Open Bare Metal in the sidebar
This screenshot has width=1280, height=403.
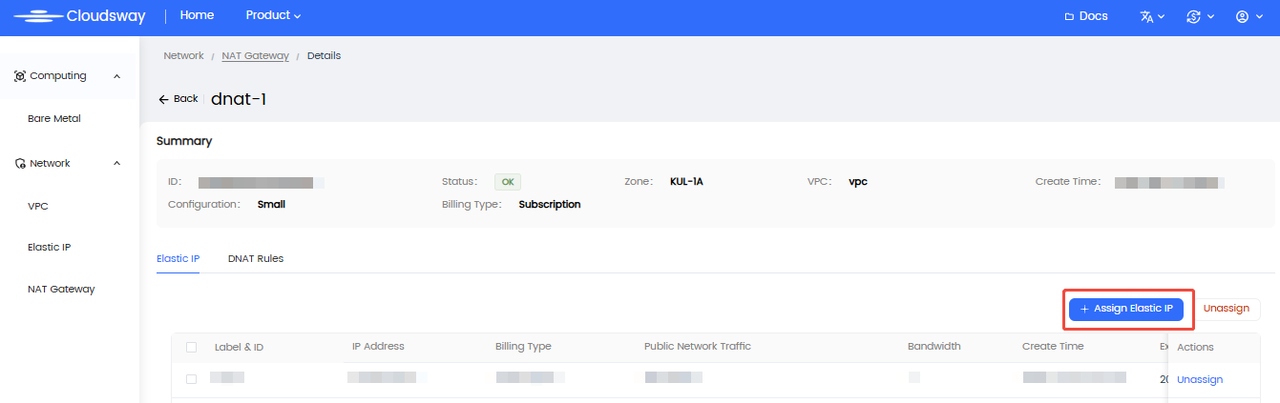pyautogui.click(x=54, y=118)
